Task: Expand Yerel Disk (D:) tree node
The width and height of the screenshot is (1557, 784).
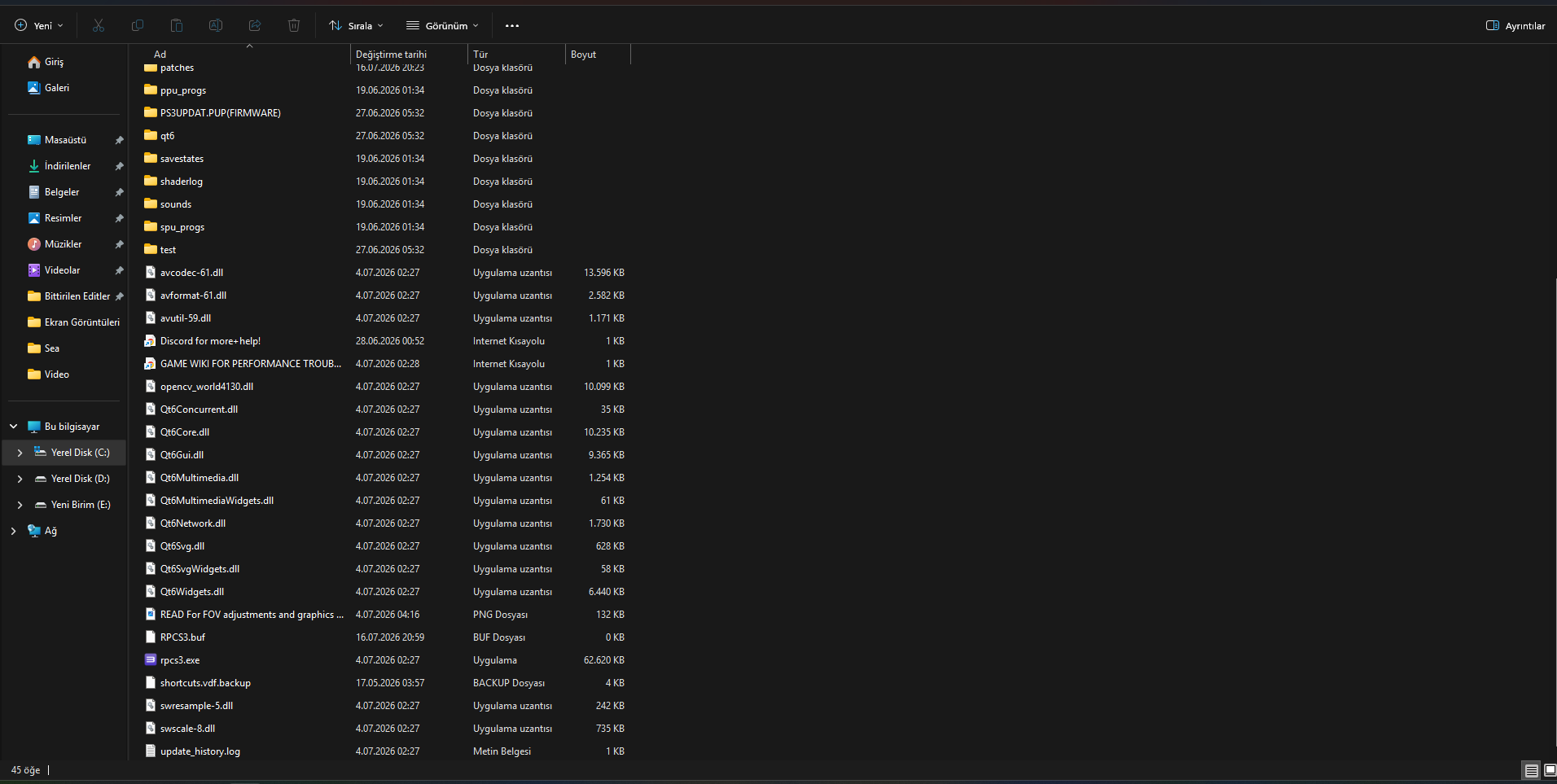Action: [20, 479]
